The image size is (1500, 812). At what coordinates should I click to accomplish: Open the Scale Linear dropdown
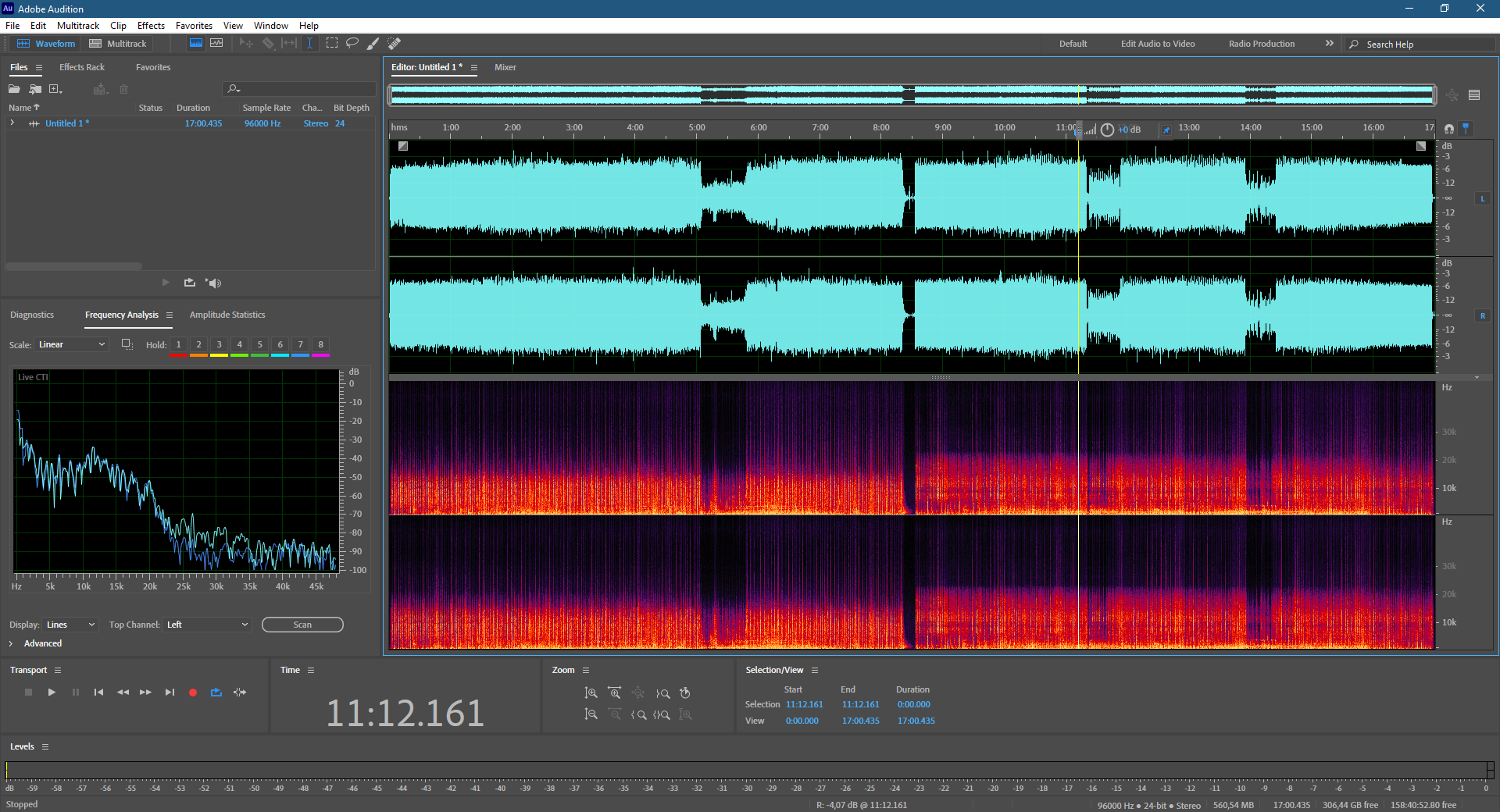(71, 344)
